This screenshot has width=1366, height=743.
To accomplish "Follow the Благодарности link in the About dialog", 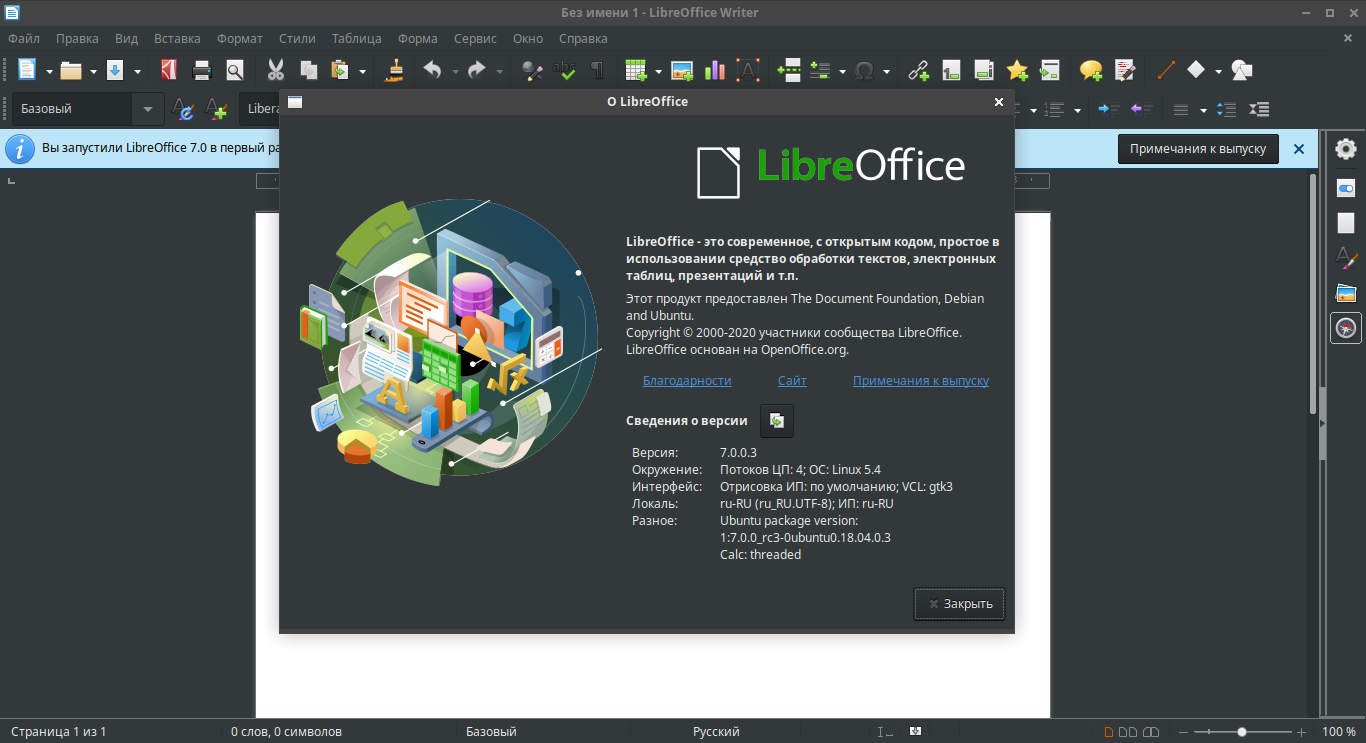I will coord(685,381).
